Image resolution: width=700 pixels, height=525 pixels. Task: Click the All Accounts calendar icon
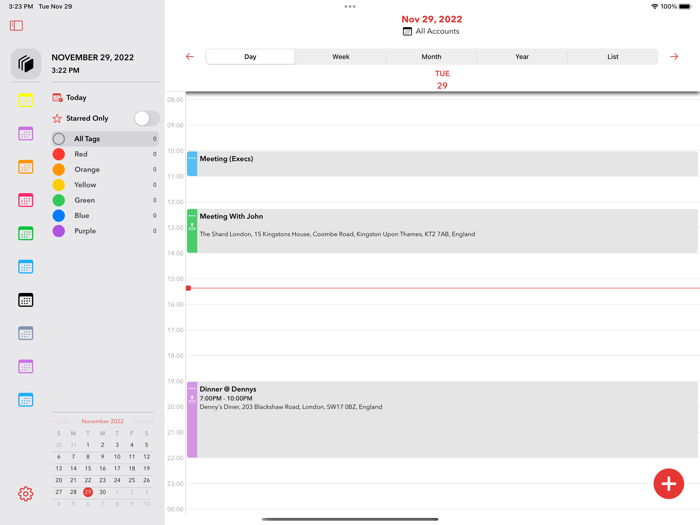407,31
